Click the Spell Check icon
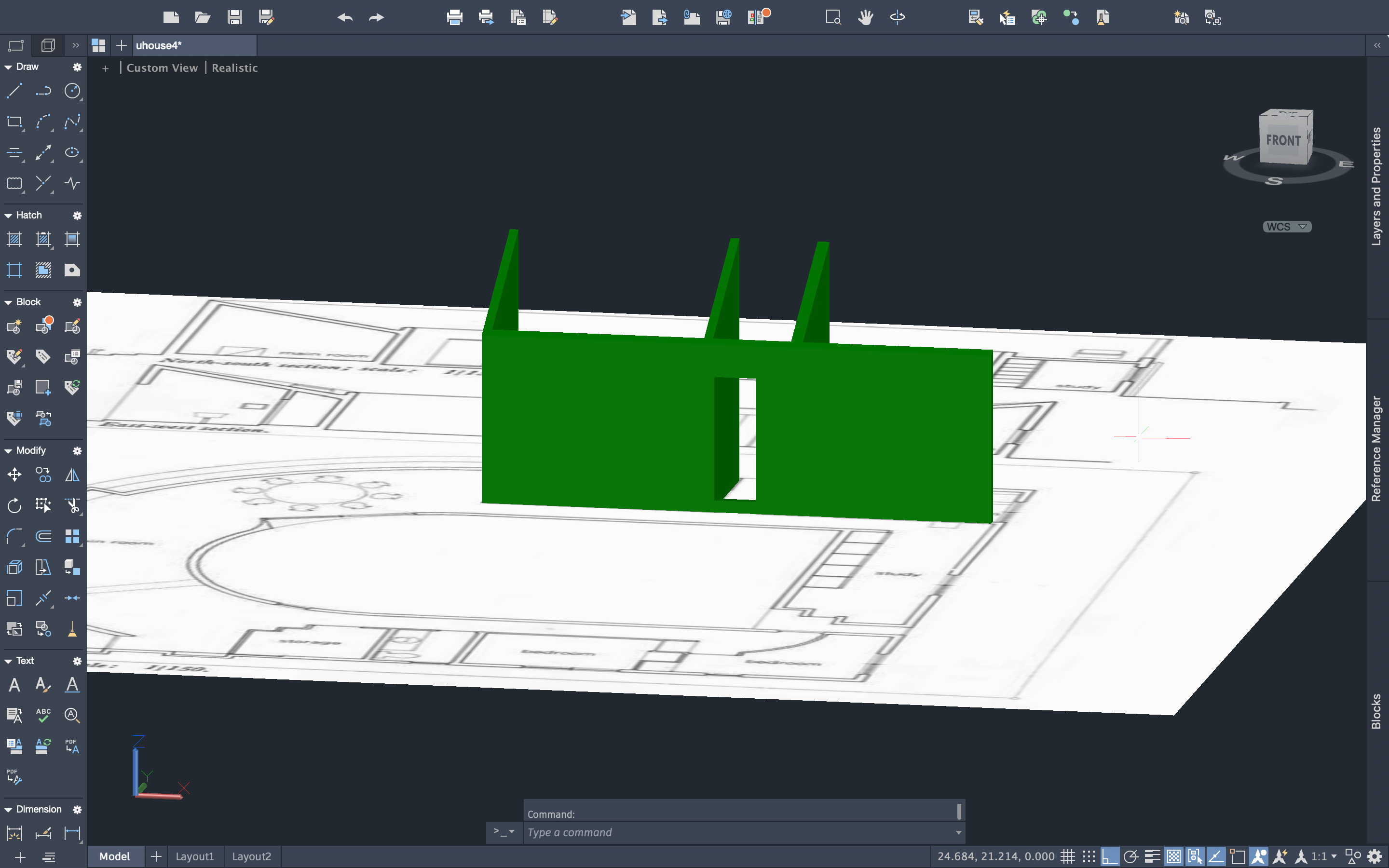 coord(43,715)
